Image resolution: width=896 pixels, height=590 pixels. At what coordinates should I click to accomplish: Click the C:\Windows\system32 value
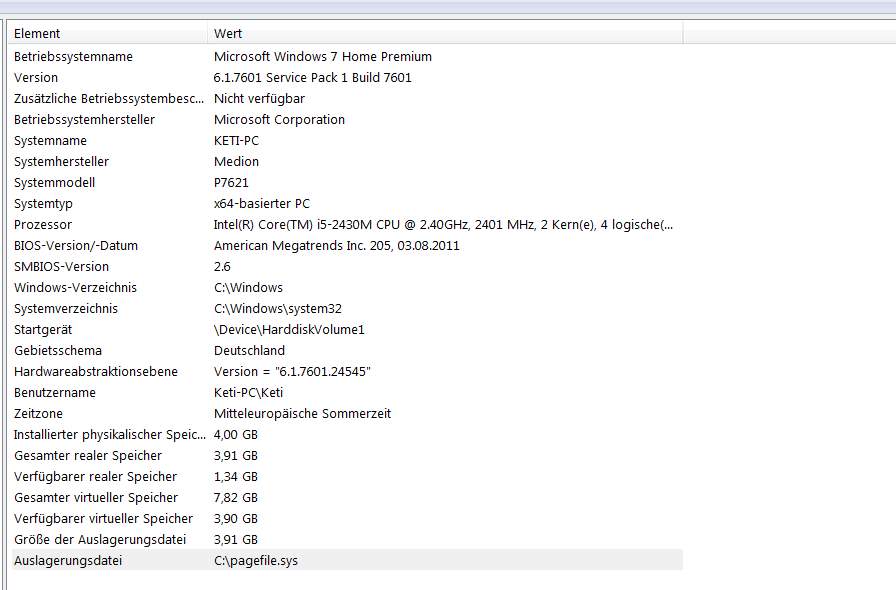coord(278,309)
